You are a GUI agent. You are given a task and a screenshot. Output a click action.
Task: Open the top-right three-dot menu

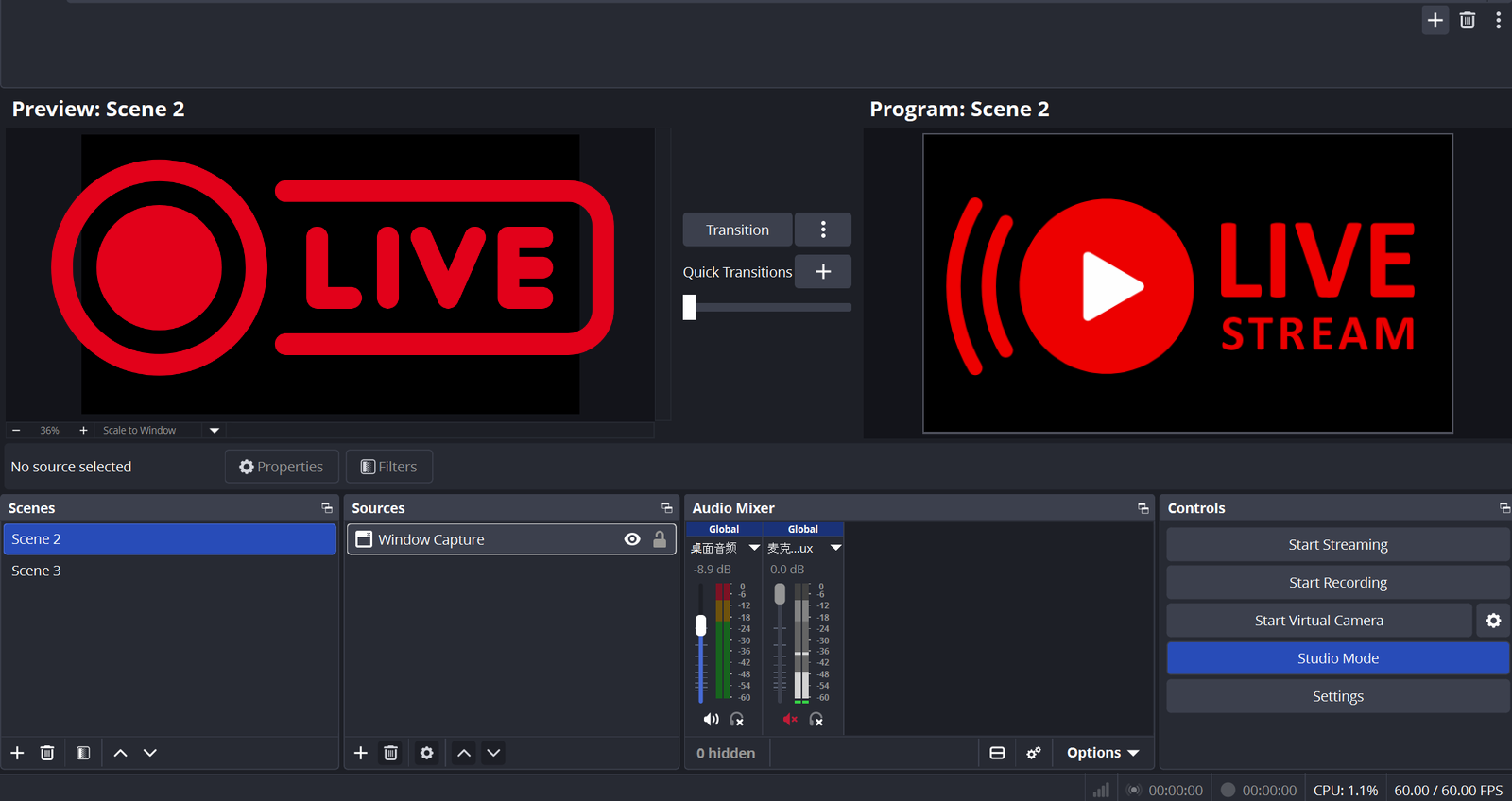pos(1499,20)
